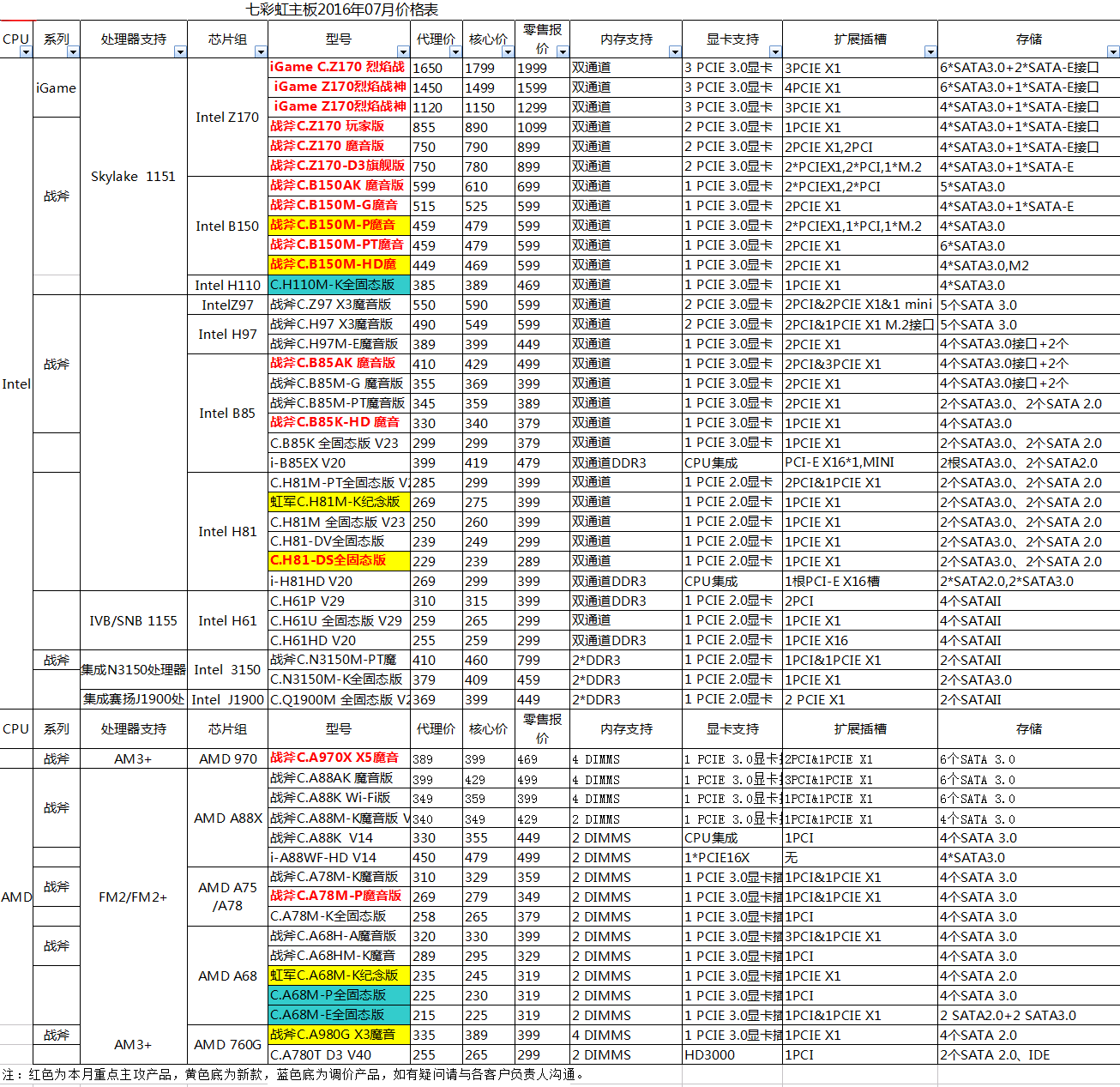
Task: Select the AMD A88X chipset cell
Action: point(227,818)
